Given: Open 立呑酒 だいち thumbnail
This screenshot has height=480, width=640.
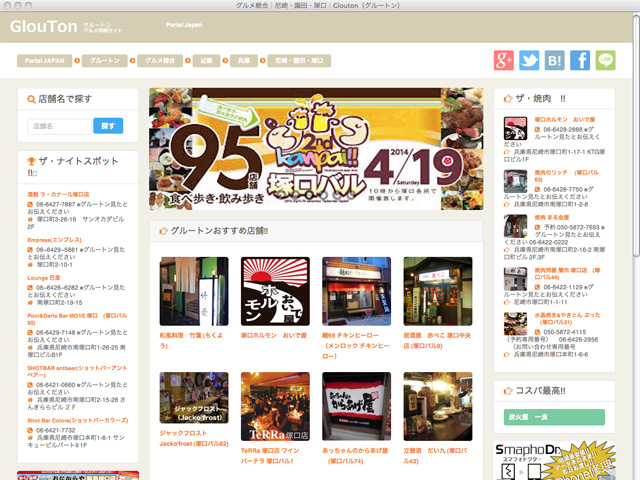Looking at the screenshot, I should [438, 406].
